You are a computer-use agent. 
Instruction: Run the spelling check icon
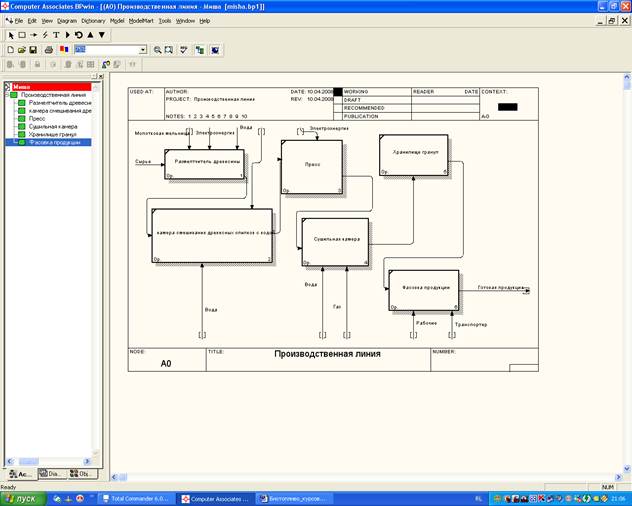184,50
